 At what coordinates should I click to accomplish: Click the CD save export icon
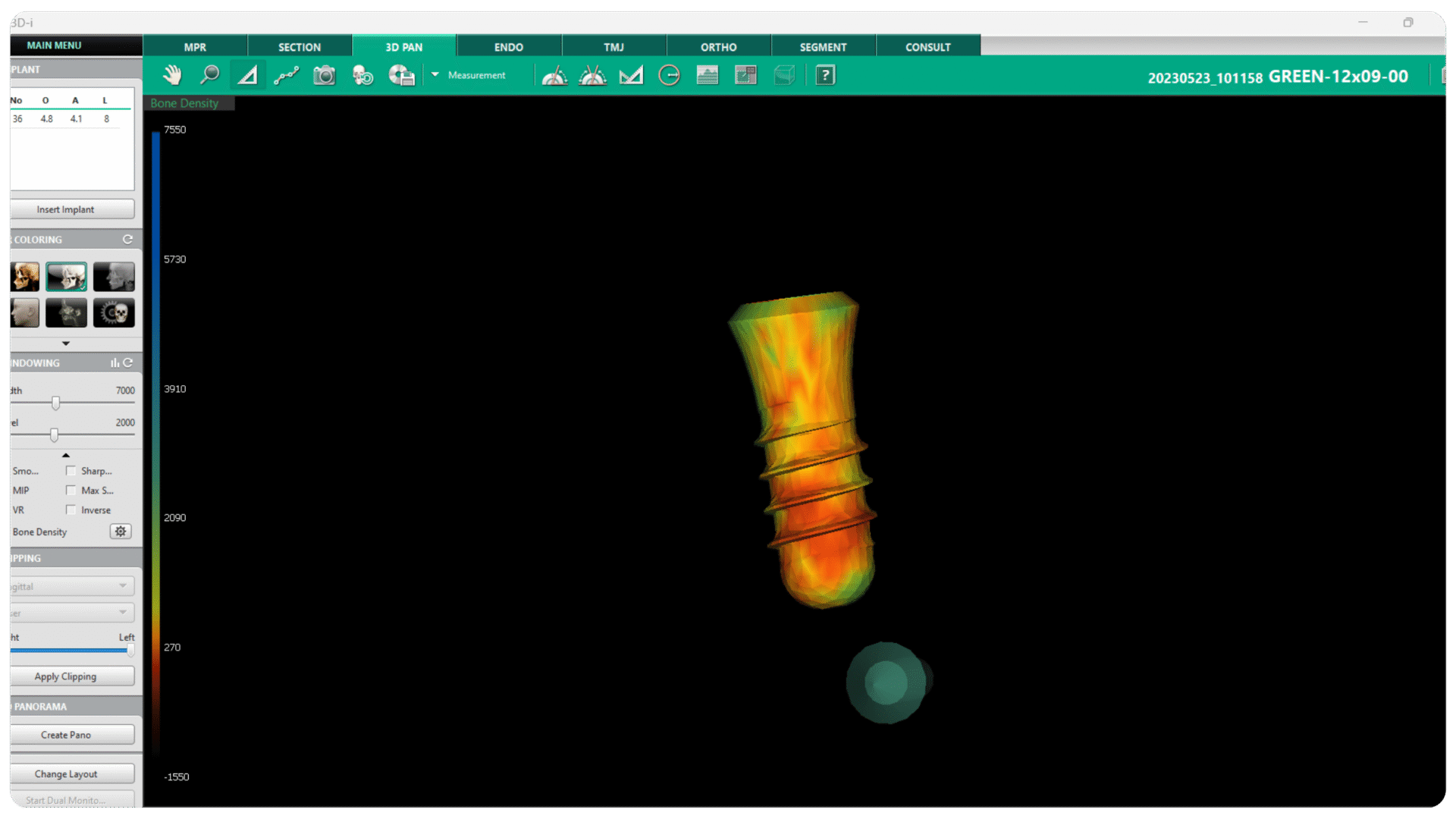pyautogui.click(x=401, y=75)
